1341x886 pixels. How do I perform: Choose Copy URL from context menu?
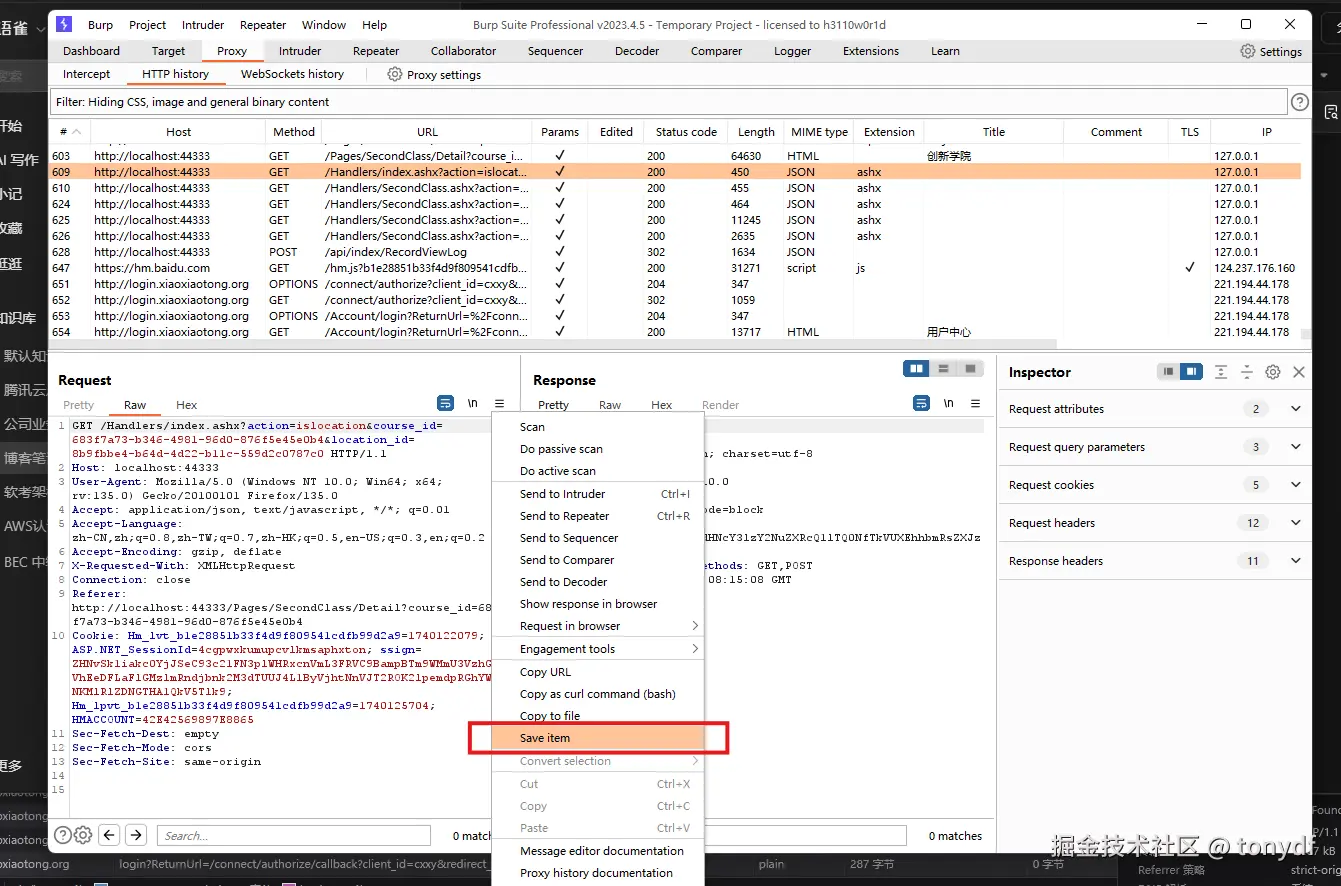coord(598,672)
